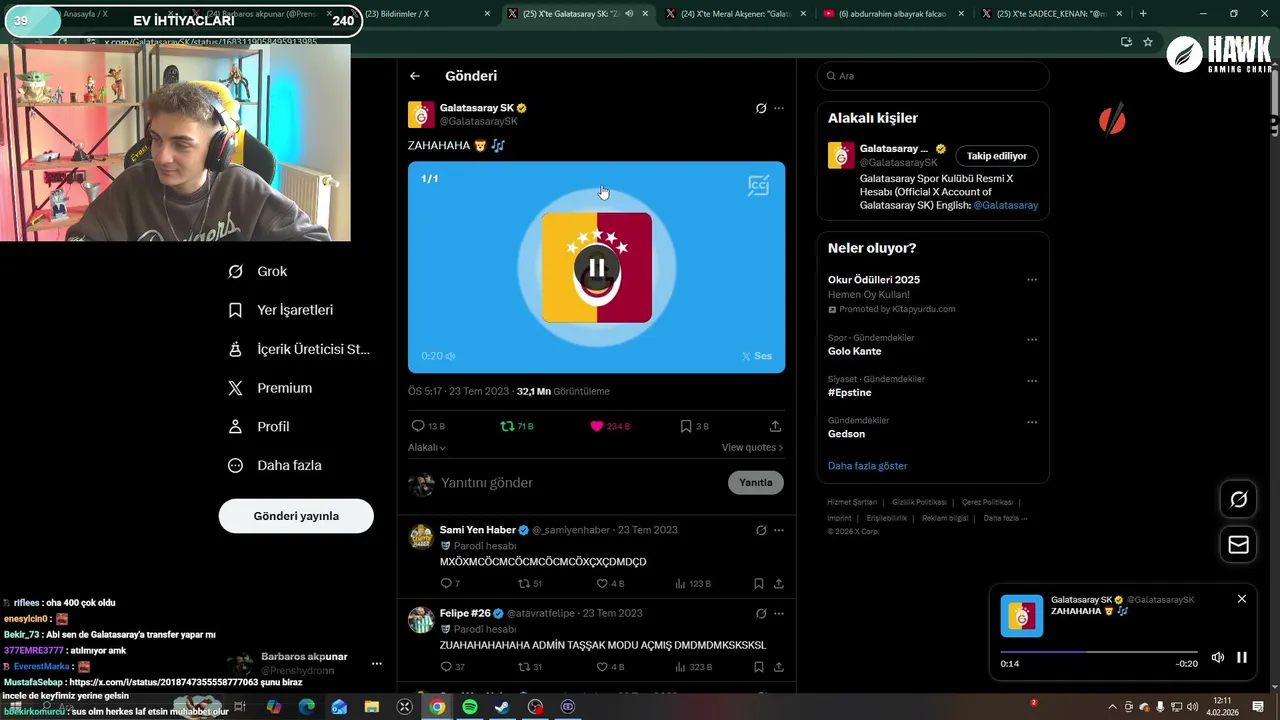Reply to Sami Yen Haber comment

click(450, 584)
